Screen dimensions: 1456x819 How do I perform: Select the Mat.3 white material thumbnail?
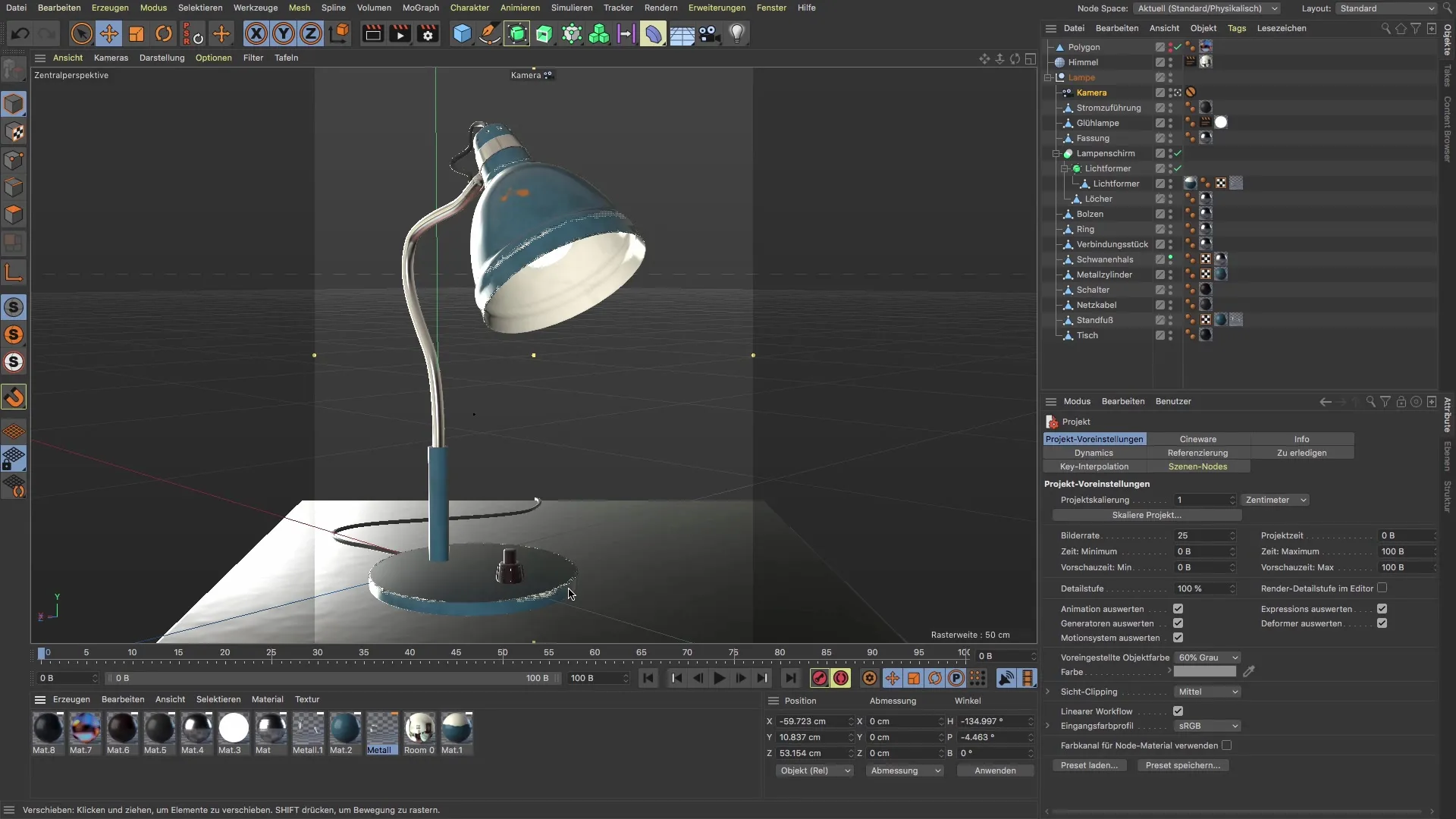point(234,728)
